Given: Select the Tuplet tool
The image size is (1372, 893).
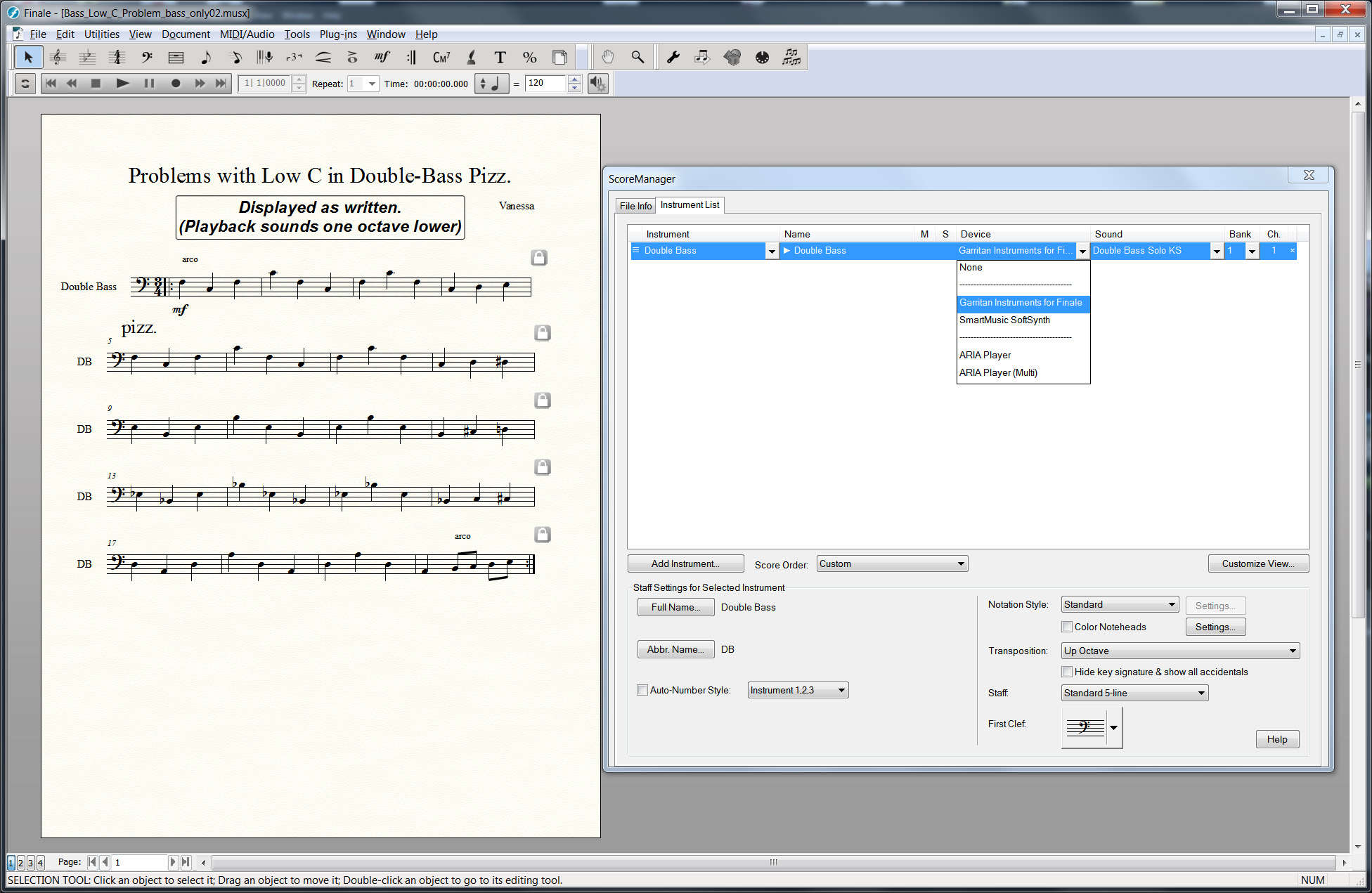Looking at the screenshot, I should (x=294, y=58).
